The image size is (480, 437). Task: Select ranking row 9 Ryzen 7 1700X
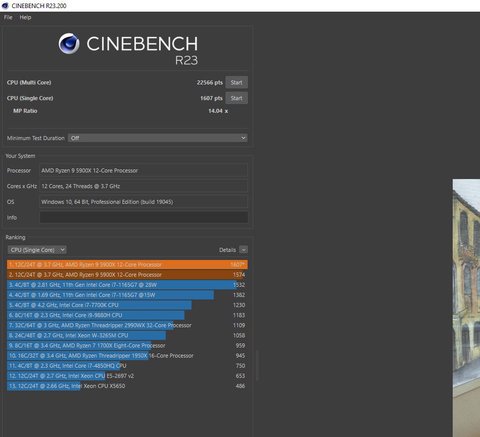point(127,345)
